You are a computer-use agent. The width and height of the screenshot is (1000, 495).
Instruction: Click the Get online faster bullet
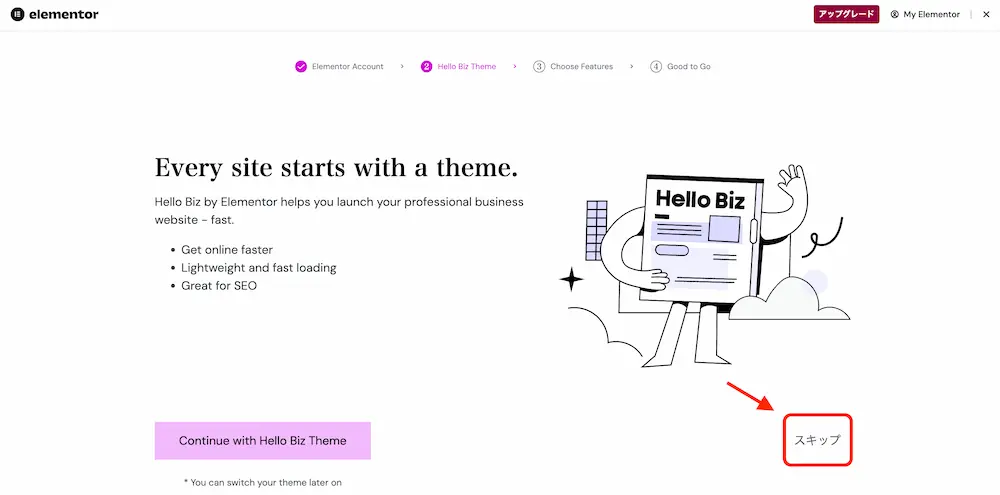[227, 249]
